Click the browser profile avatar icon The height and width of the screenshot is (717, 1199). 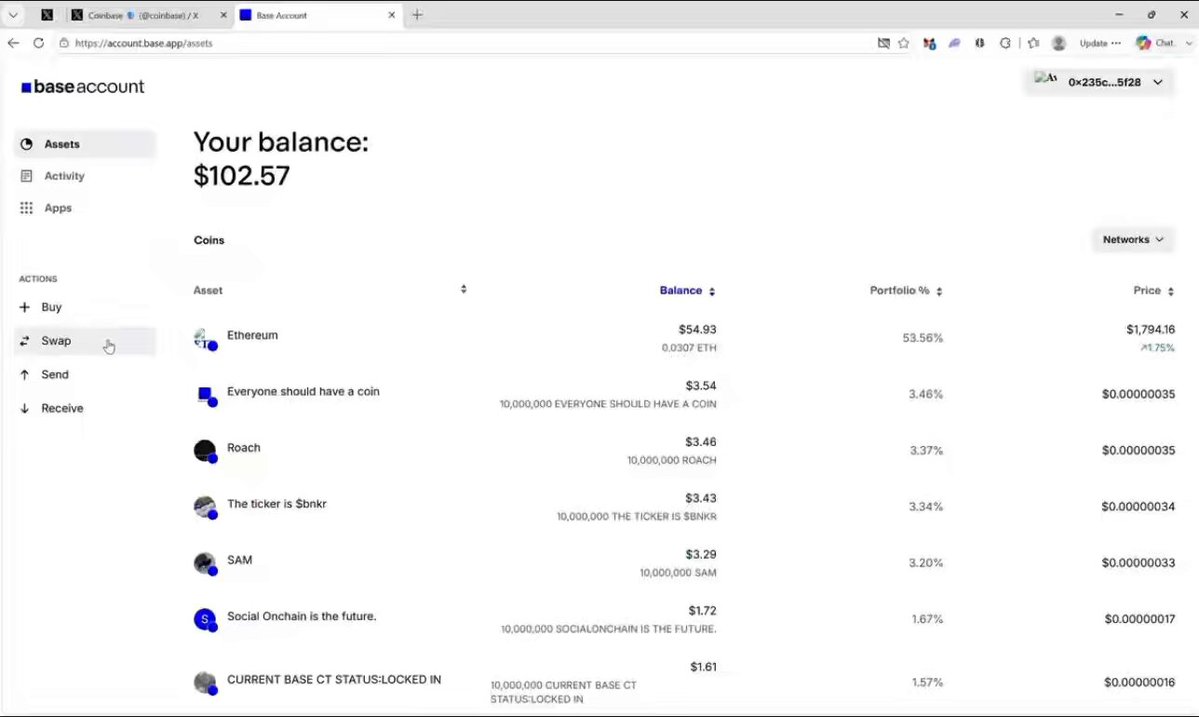1059,44
